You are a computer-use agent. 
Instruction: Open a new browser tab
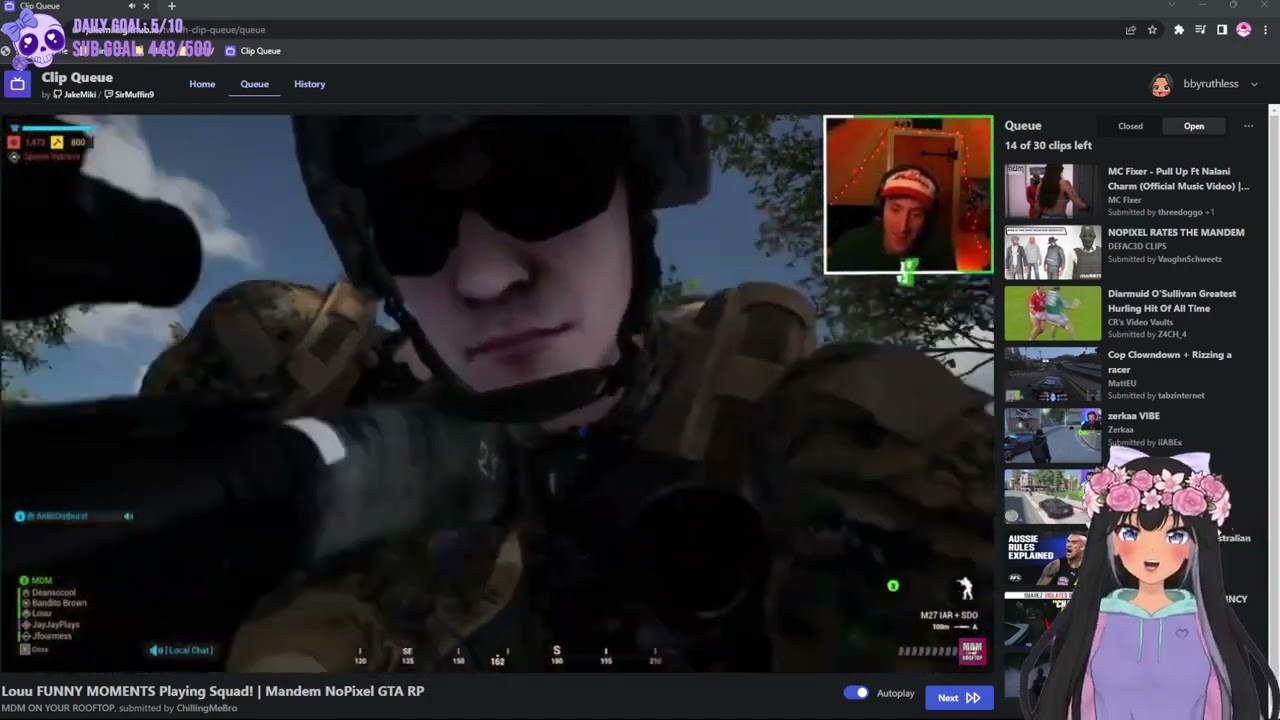tap(171, 6)
